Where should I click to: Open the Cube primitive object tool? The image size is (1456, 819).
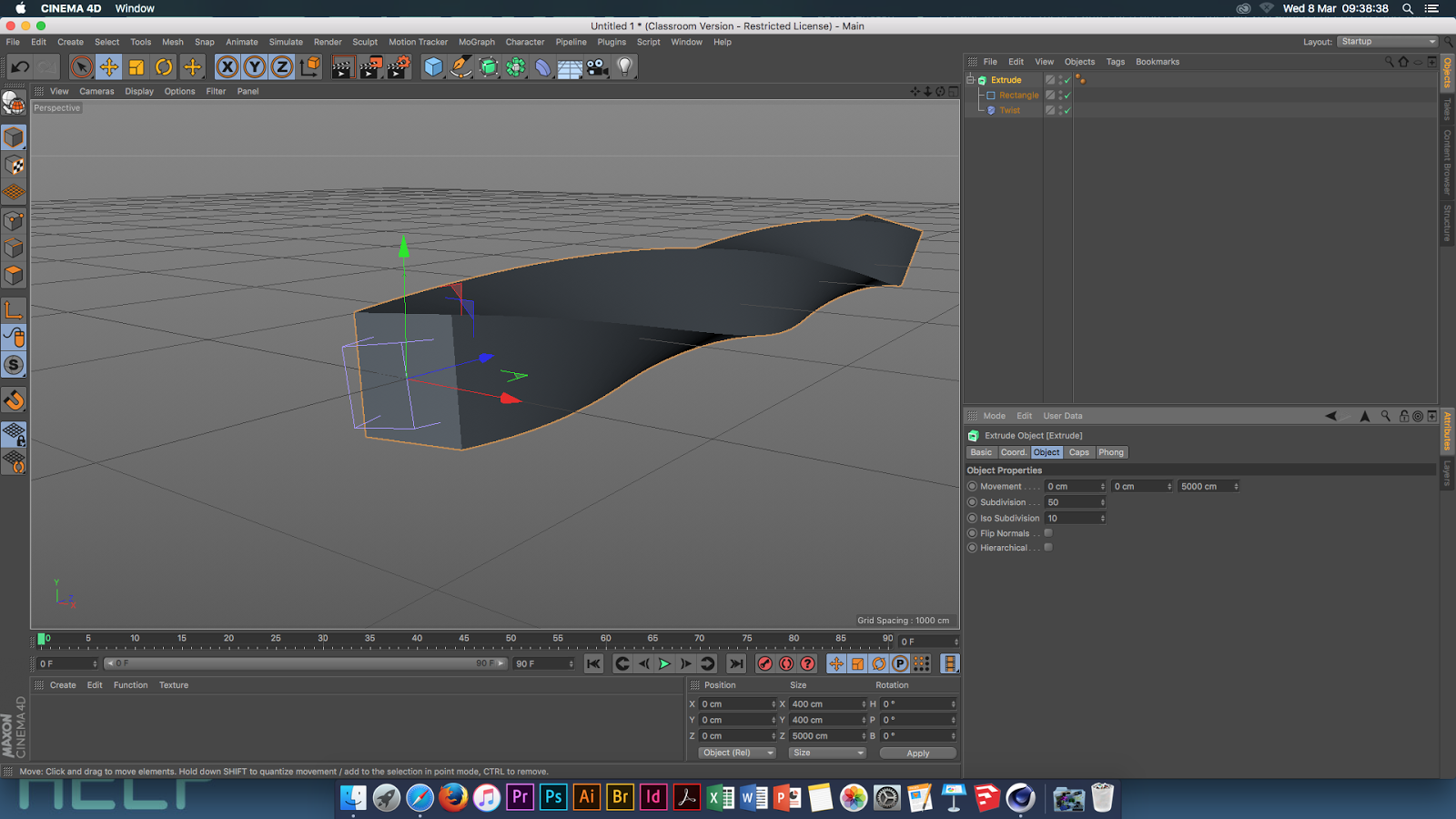coord(433,66)
